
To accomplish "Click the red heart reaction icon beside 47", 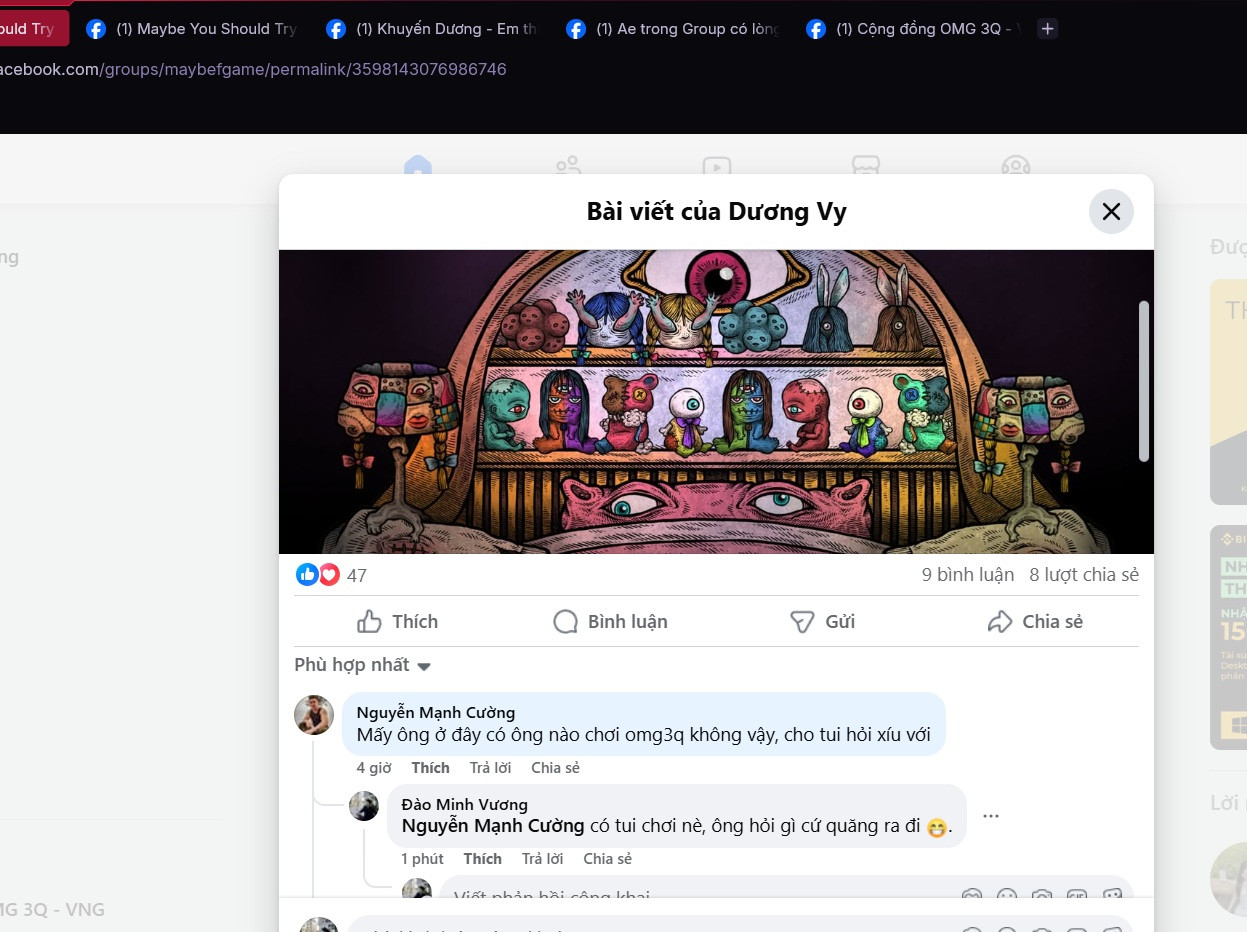I will pos(329,574).
